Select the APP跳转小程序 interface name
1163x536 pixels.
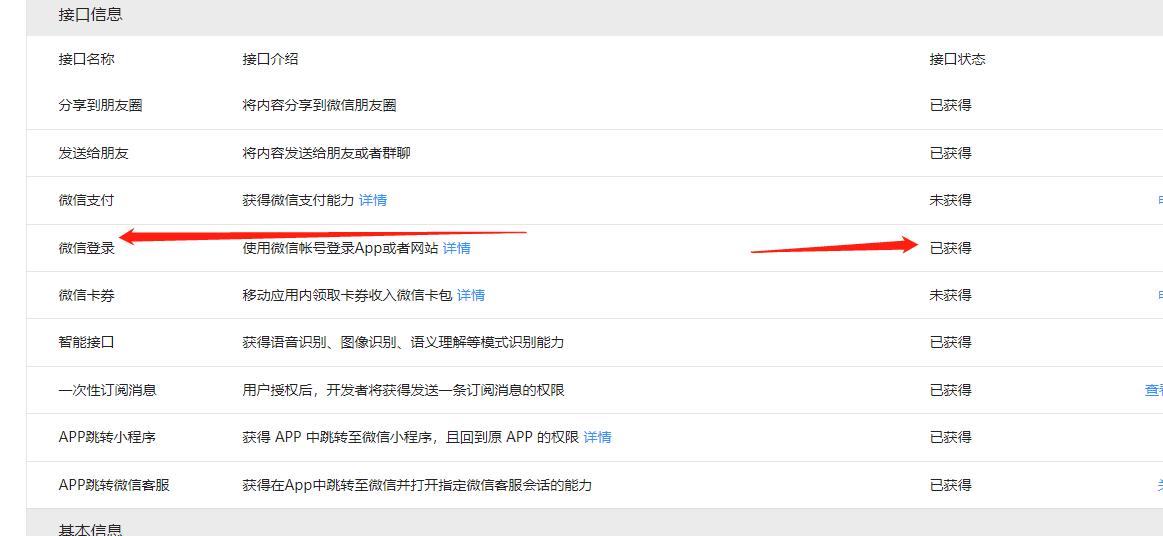click(108, 437)
